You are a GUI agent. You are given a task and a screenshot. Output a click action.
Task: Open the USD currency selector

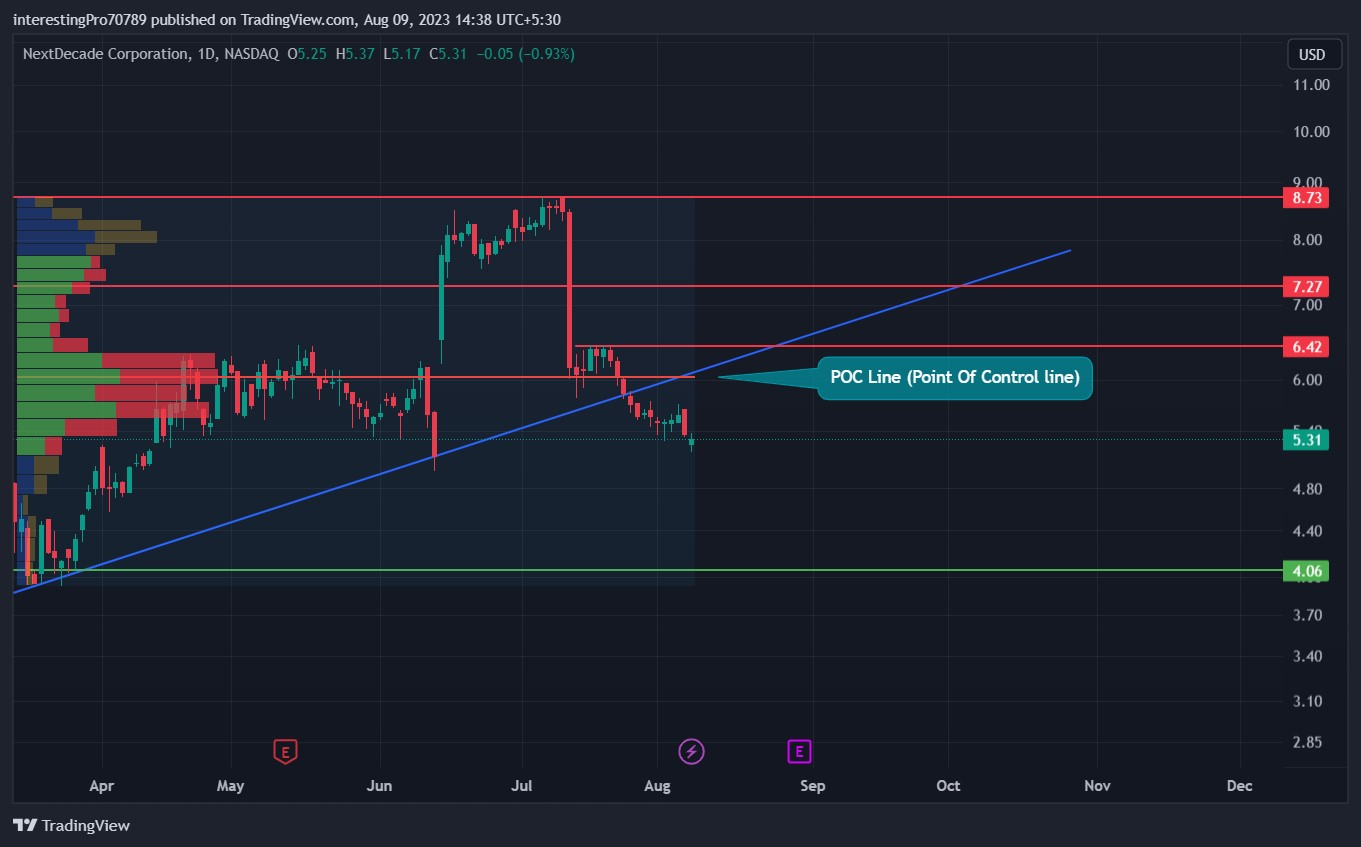tap(1312, 54)
